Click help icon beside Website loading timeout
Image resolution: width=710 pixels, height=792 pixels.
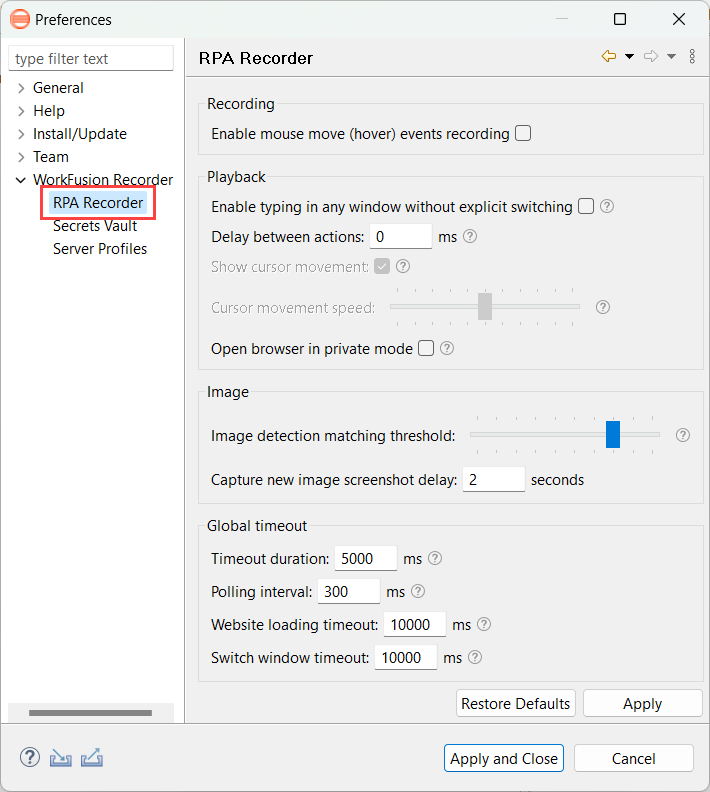[484, 624]
